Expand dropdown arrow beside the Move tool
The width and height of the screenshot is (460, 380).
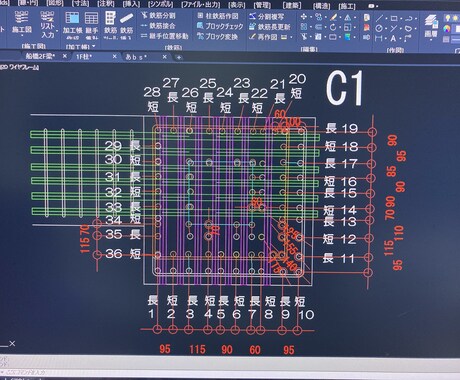click(310, 17)
